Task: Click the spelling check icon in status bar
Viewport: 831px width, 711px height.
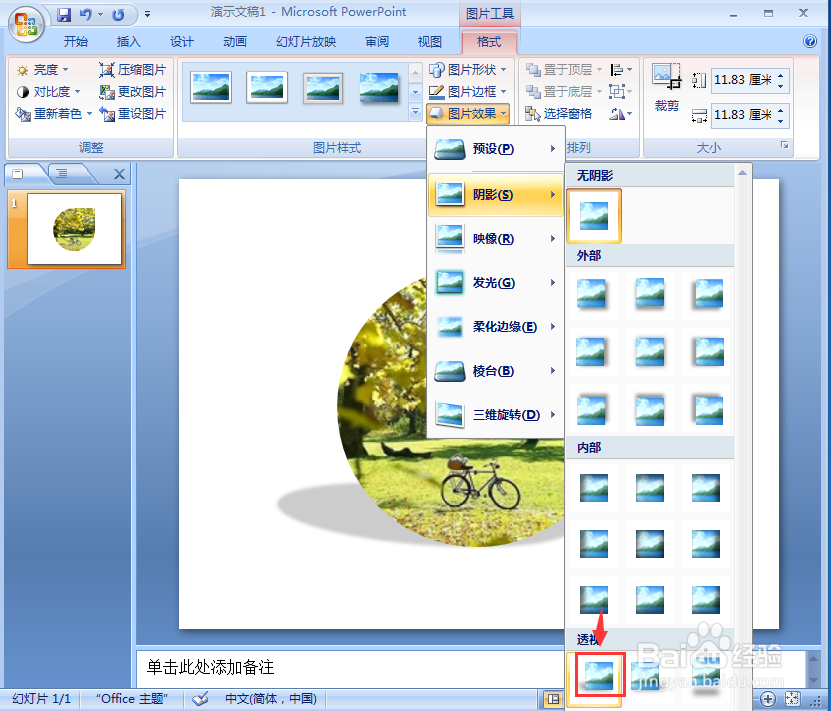Action: click(200, 699)
